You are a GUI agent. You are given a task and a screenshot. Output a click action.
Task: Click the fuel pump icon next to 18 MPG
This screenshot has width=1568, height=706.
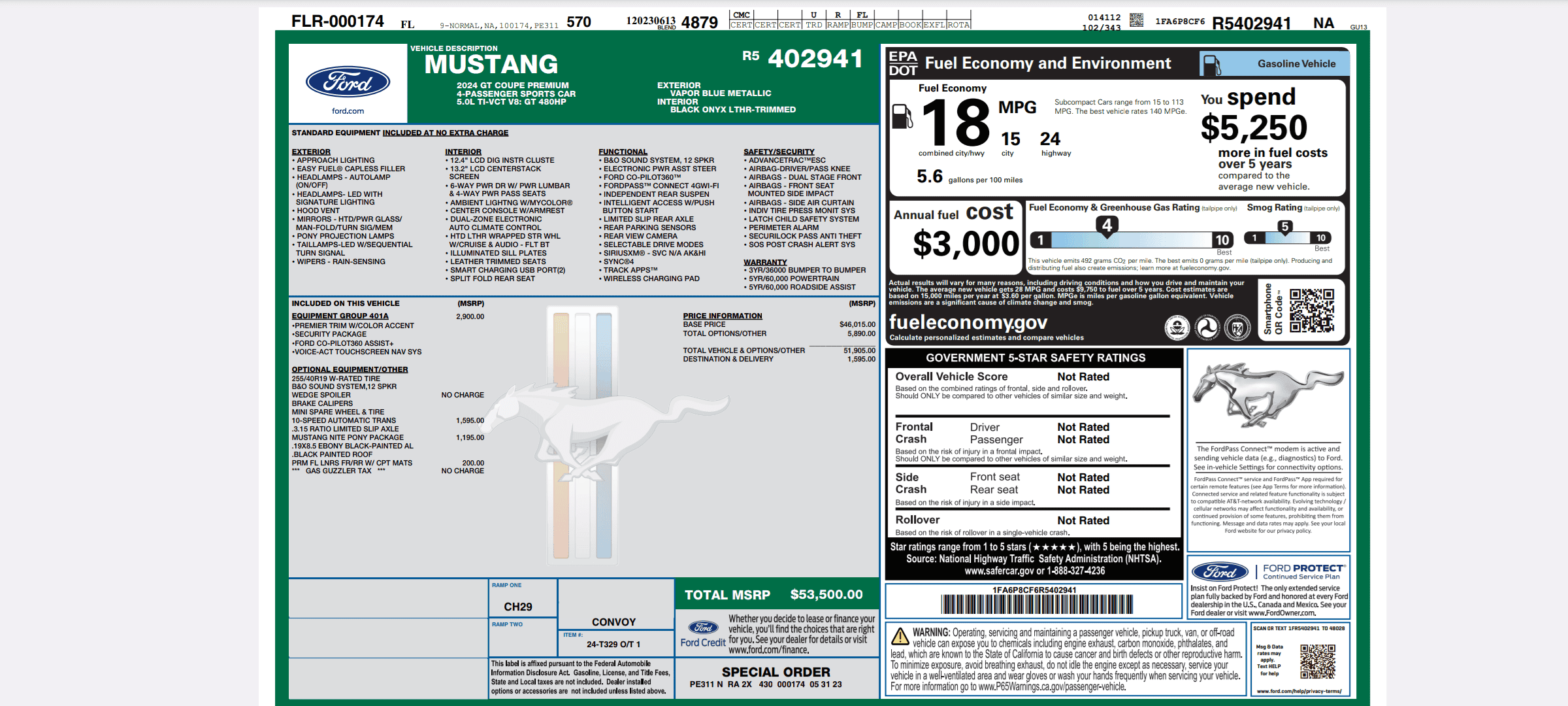[902, 116]
